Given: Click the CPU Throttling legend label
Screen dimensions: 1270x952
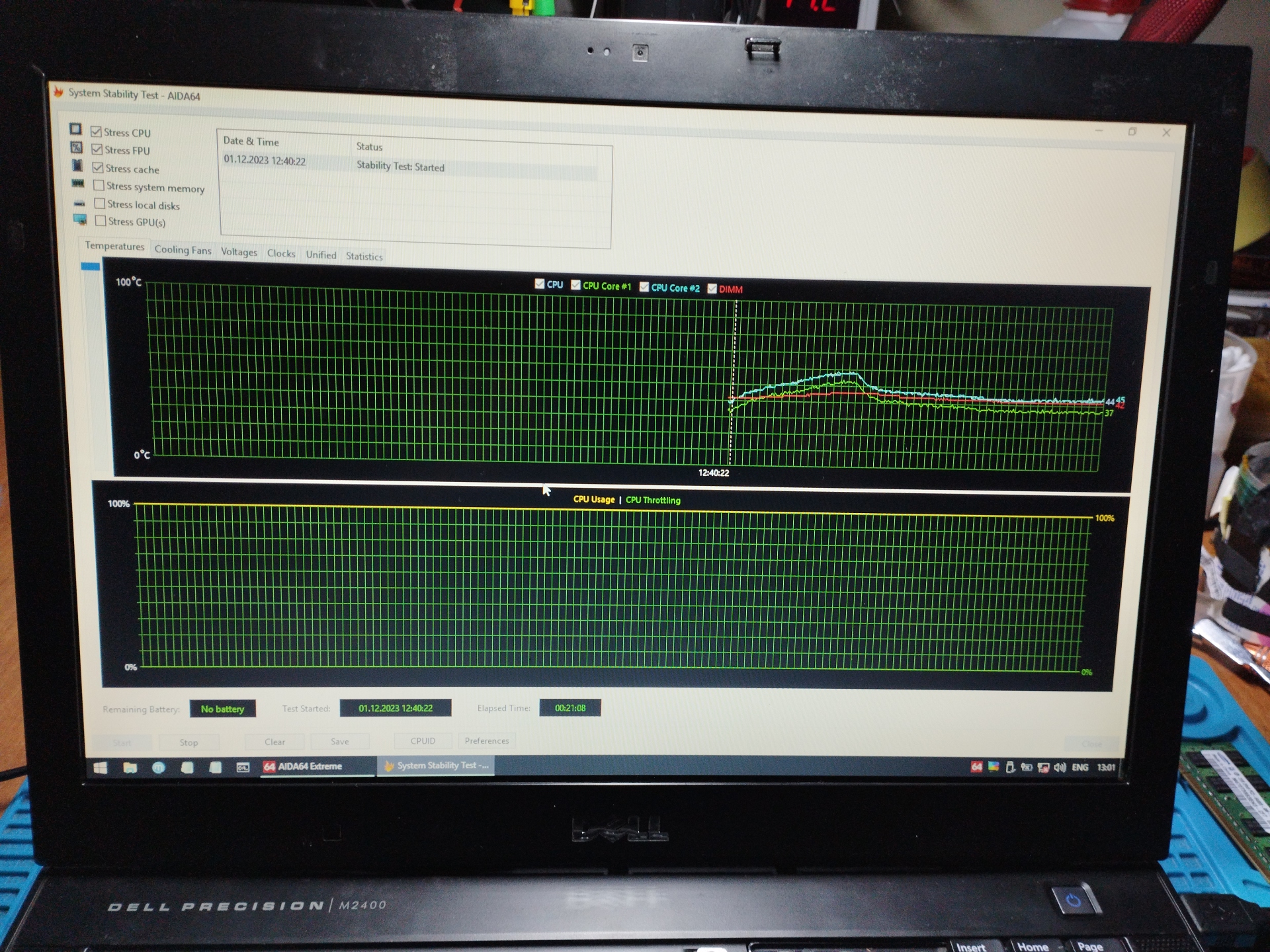Looking at the screenshot, I should click(x=653, y=500).
